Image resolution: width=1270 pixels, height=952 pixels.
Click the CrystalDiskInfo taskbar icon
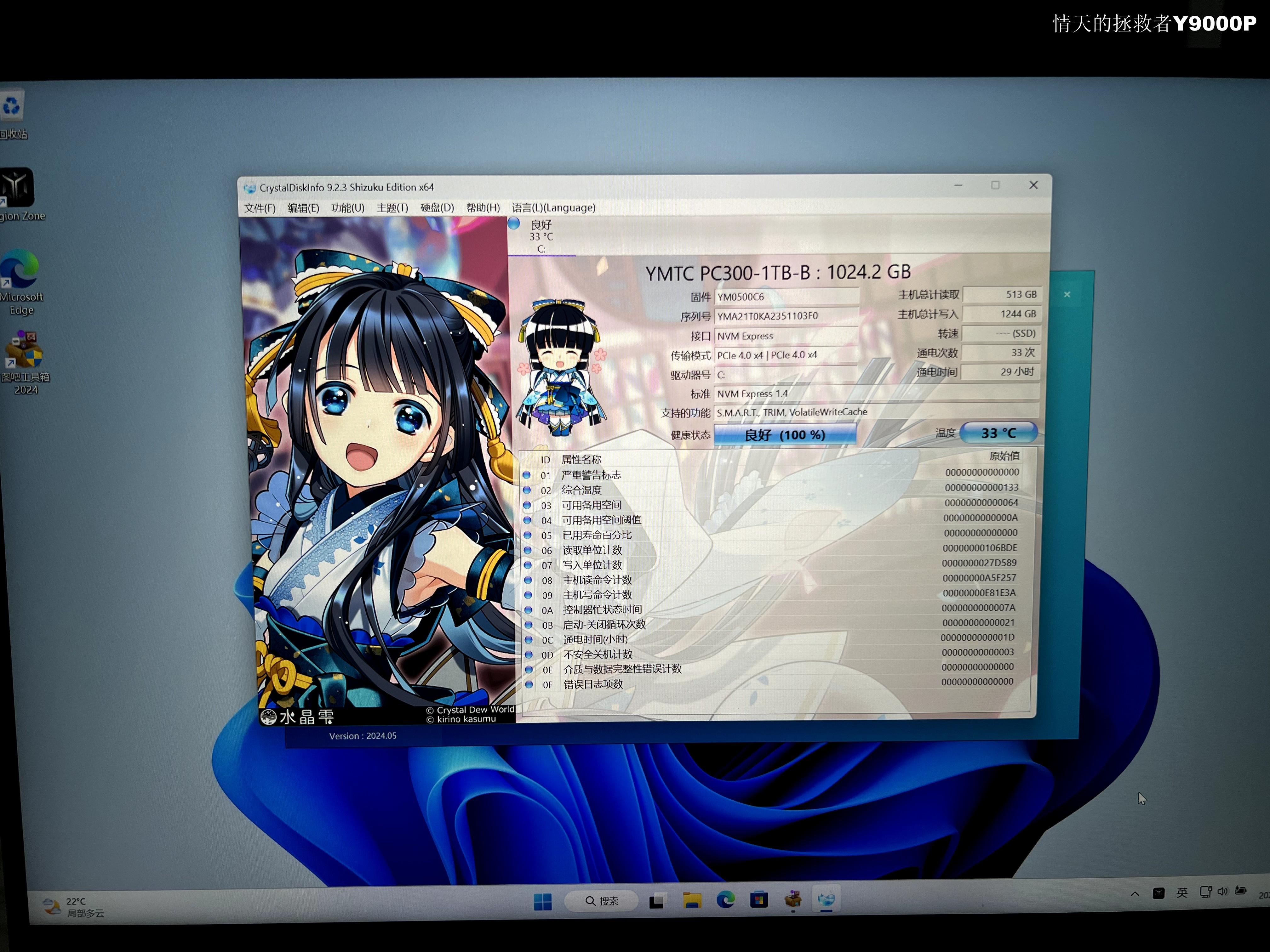pyautogui.click(x=827, y=899)
